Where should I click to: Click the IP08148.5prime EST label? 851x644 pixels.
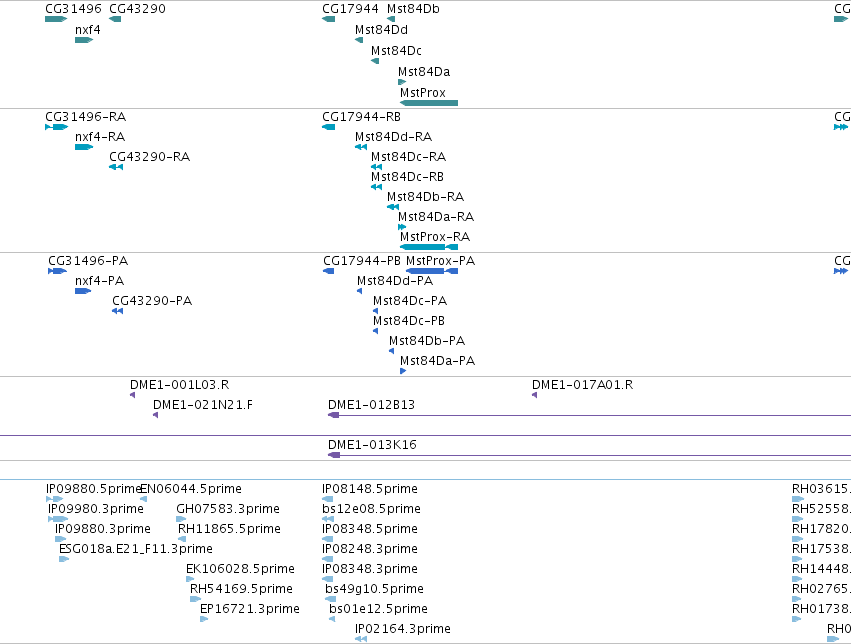pyautogui.click(x=370, y=489)
